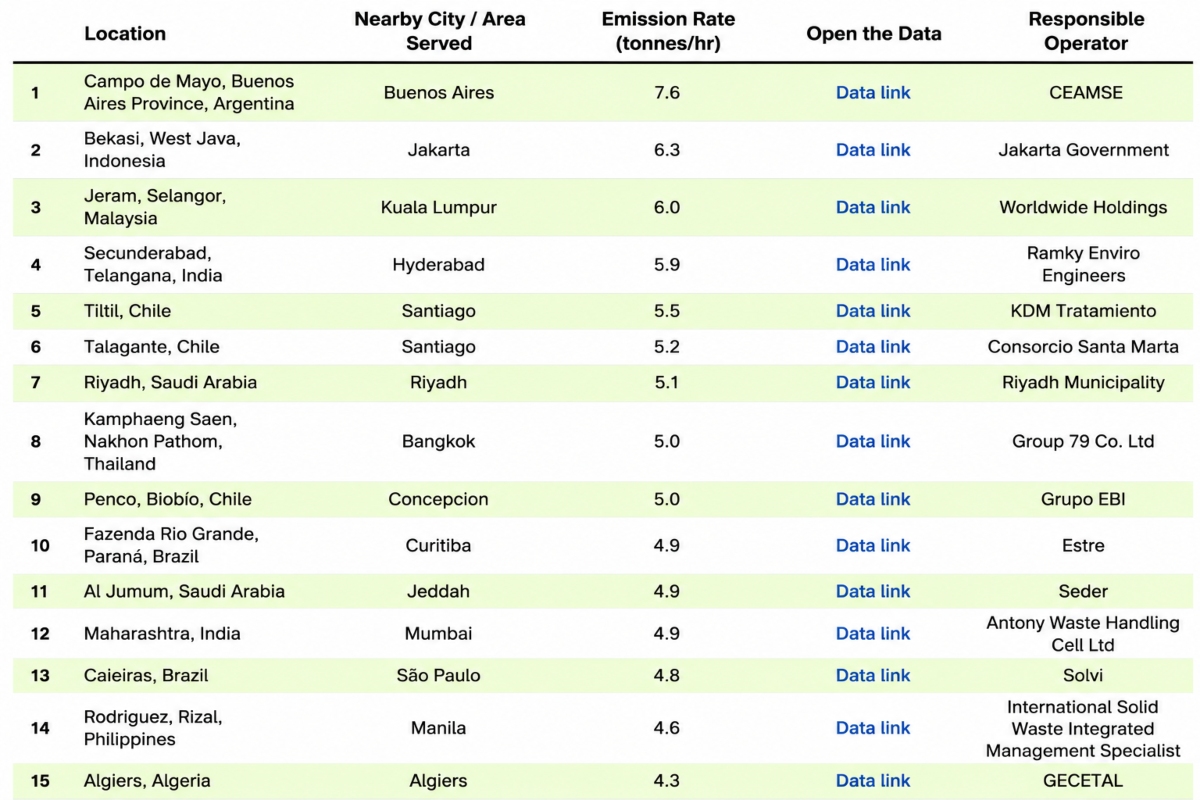Click the 4.3 emission rate value
The height and width of the screenshot is (800, 1200).
coord(667,780)
